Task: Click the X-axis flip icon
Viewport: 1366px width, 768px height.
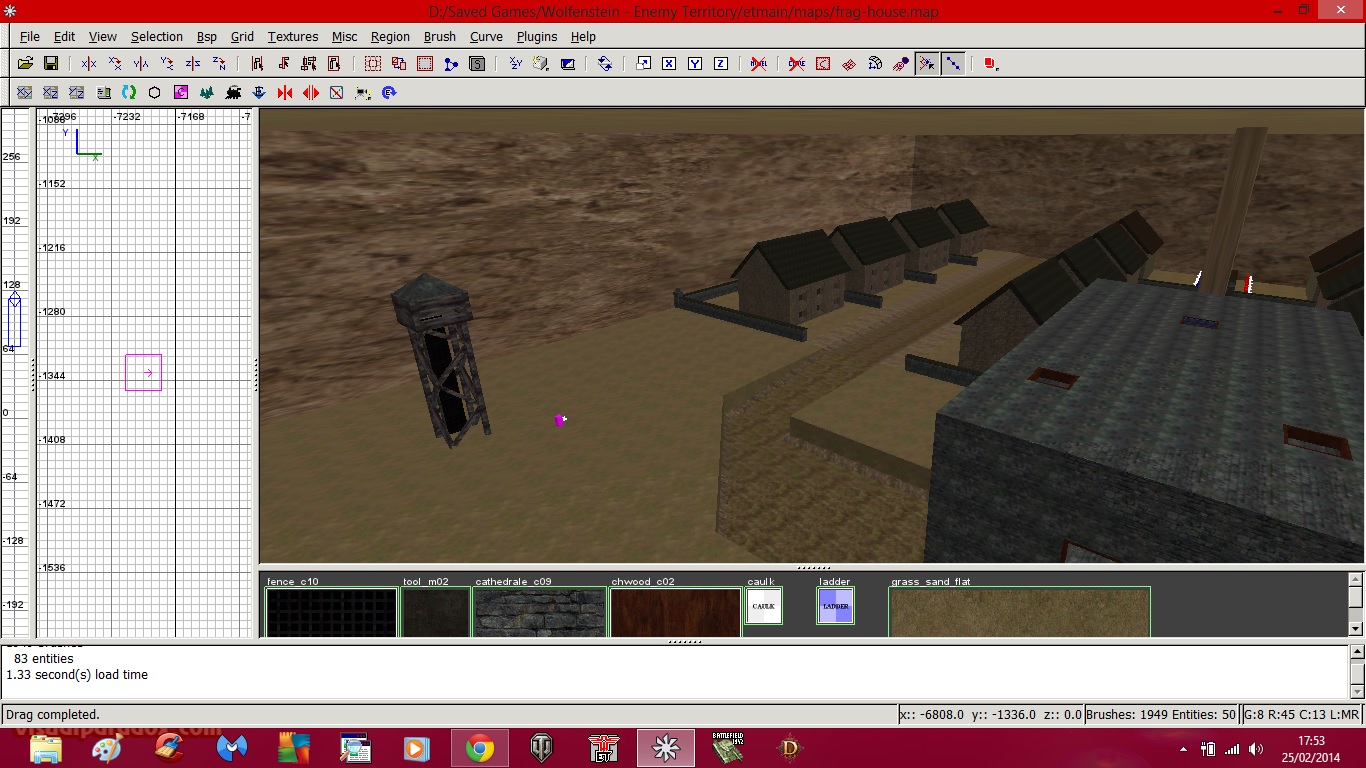Action: (x=89, y=64)
